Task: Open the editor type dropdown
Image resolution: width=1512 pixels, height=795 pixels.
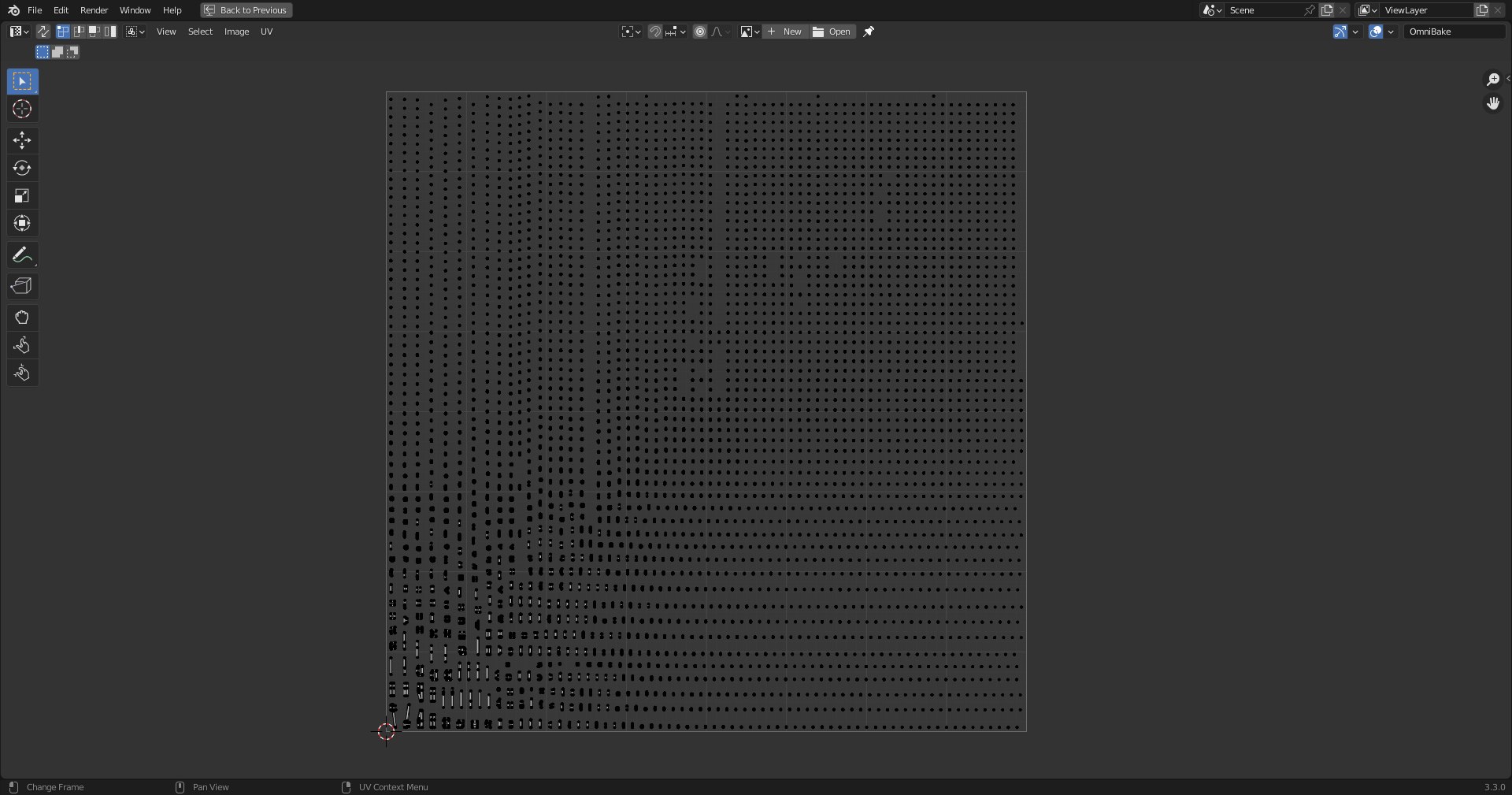Action: [x=19, y=32]
